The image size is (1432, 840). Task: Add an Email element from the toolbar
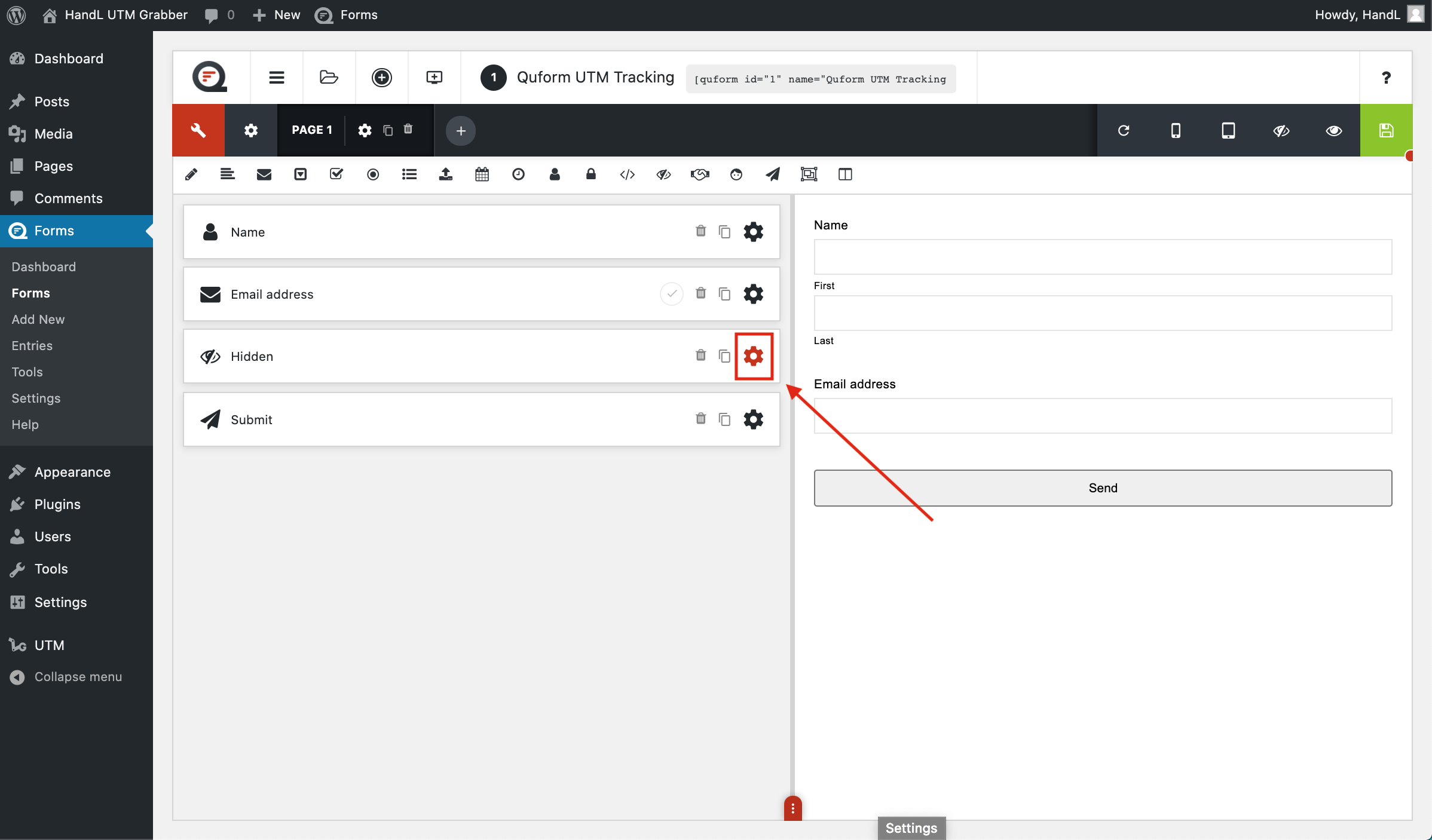tap(264, 174)
